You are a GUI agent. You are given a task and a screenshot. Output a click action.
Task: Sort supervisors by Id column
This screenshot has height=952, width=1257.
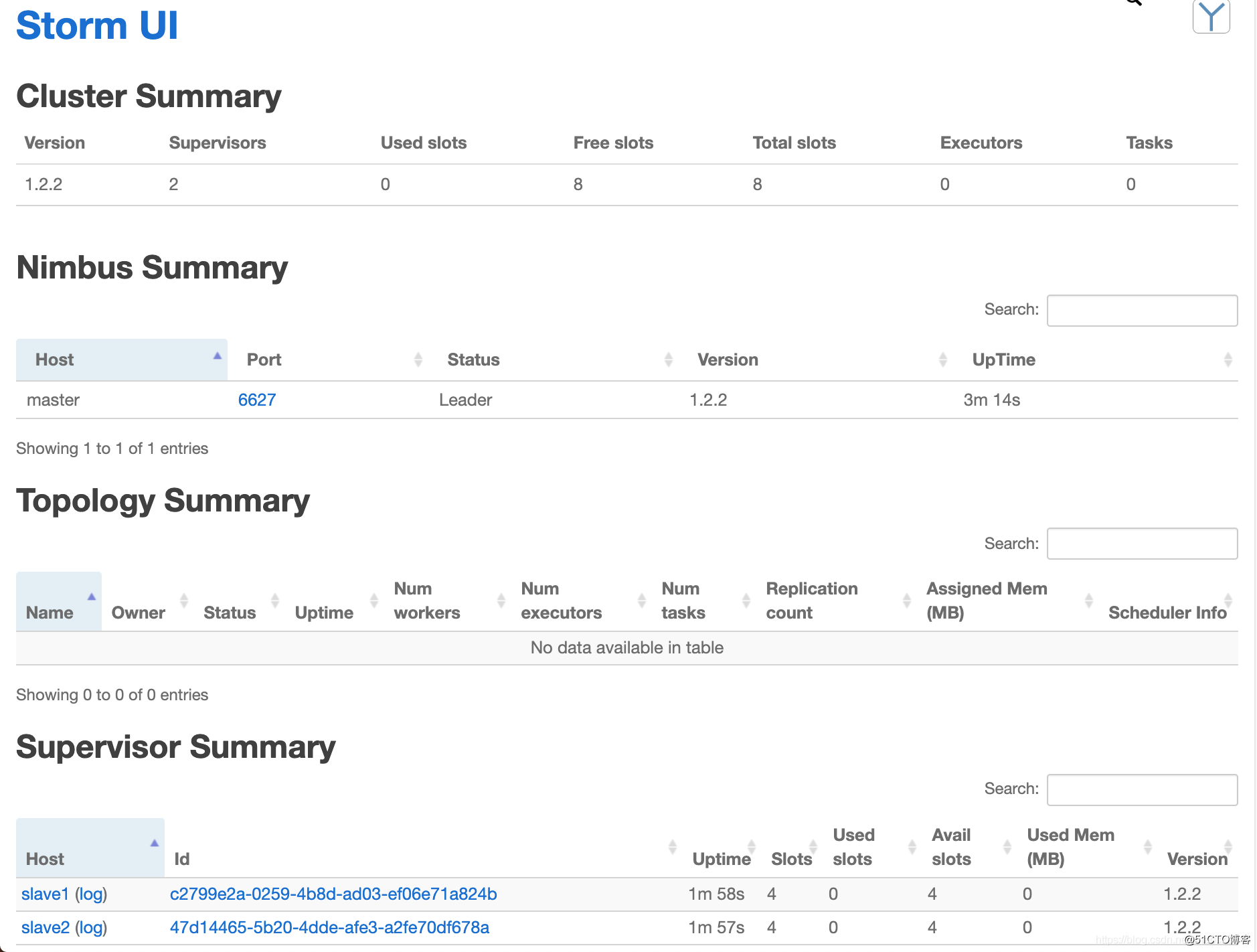[424, 848]
